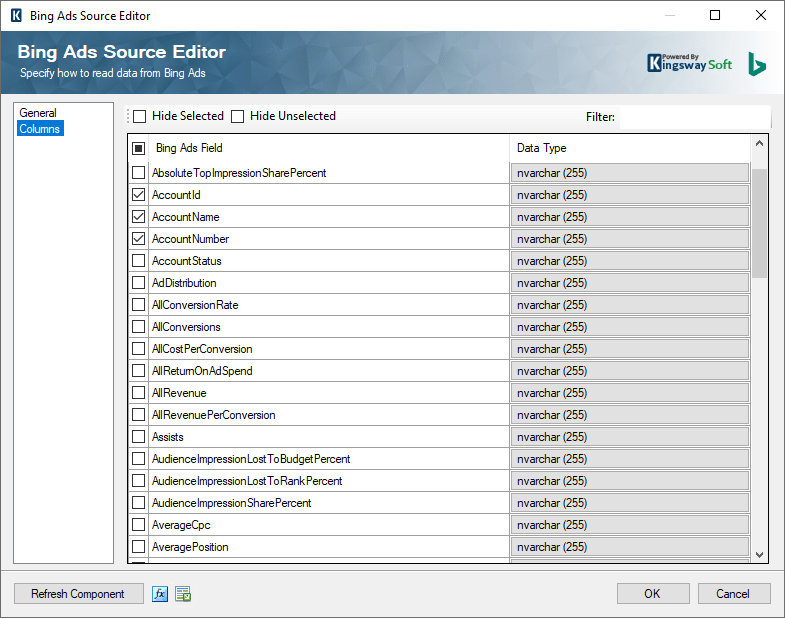Select the AllCostPerConversion field name

(202, 349)
